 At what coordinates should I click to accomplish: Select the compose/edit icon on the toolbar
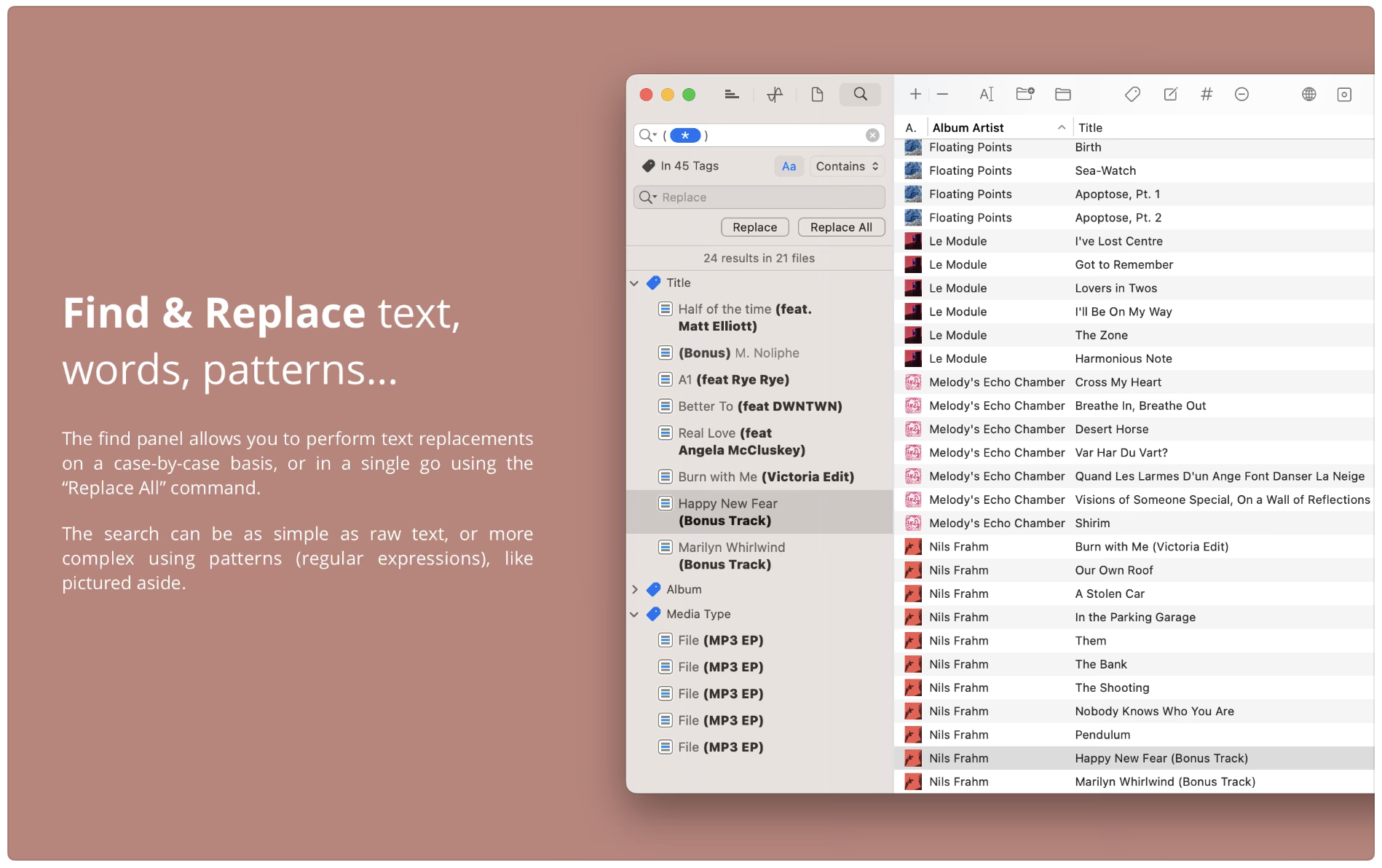click(x=1169, y=94)
